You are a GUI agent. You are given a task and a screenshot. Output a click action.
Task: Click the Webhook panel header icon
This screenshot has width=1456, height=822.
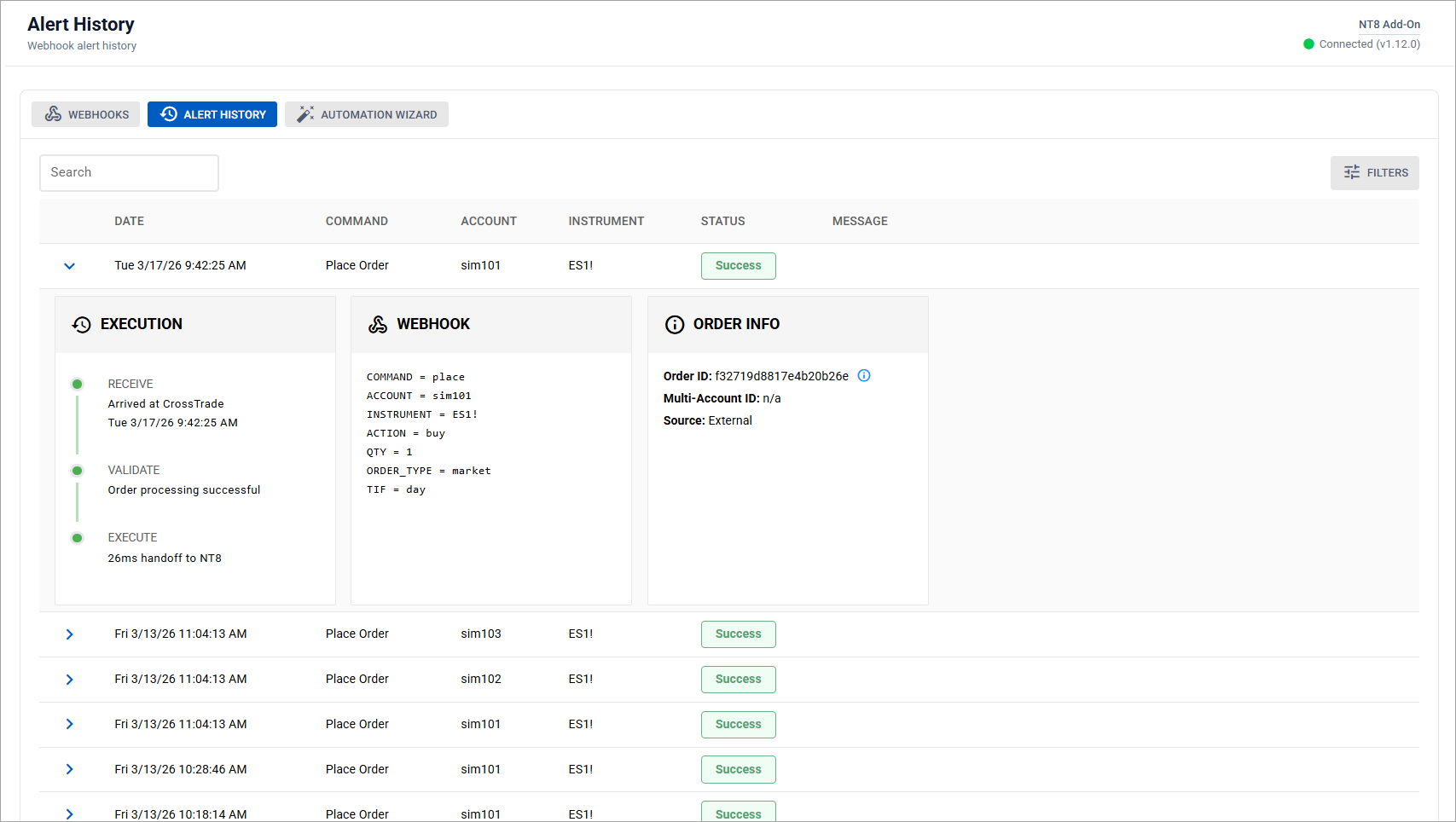[x=378, y=325]
